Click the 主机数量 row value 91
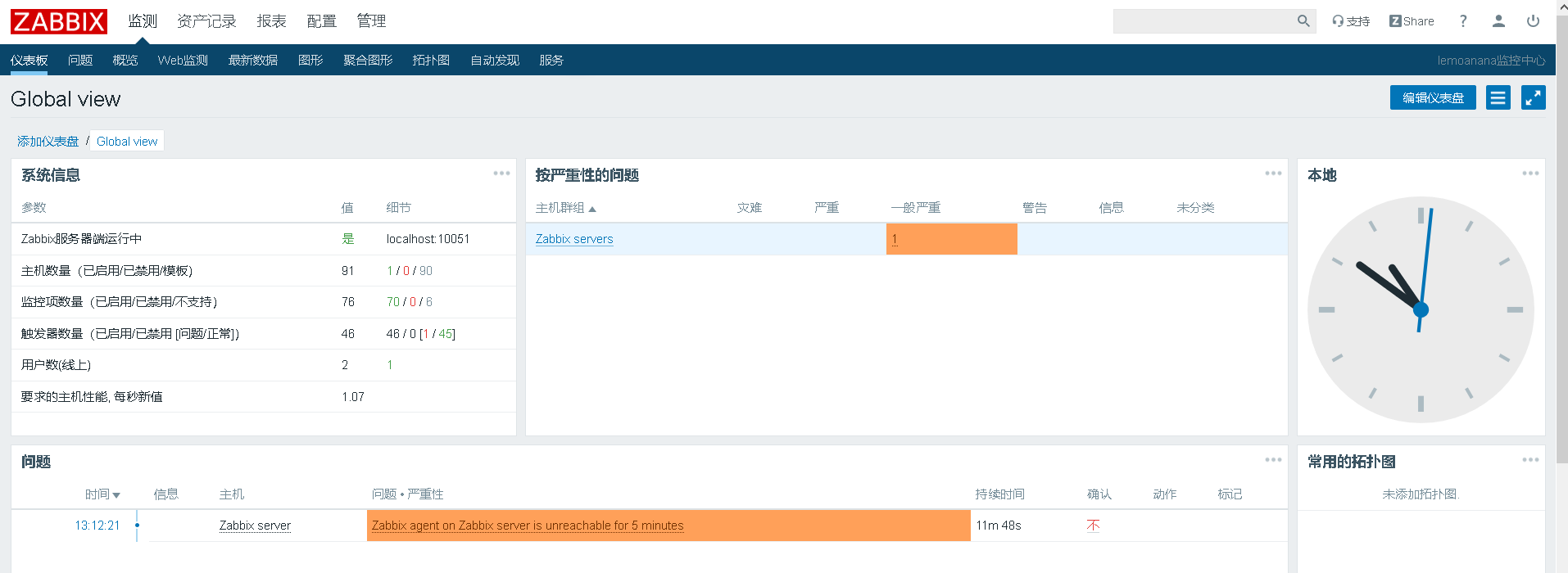1568x573 pixels. click(348, 271)
